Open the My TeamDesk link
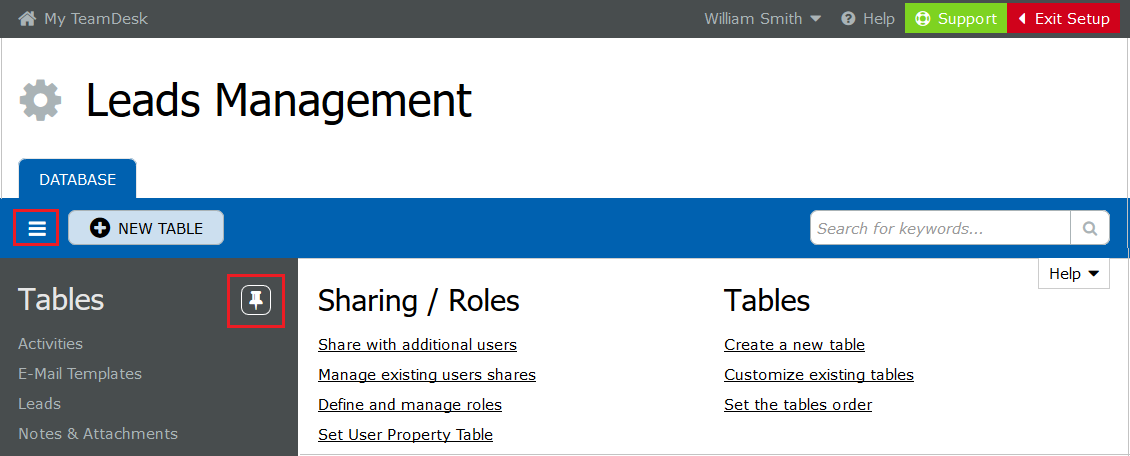 tap(96, 19)
